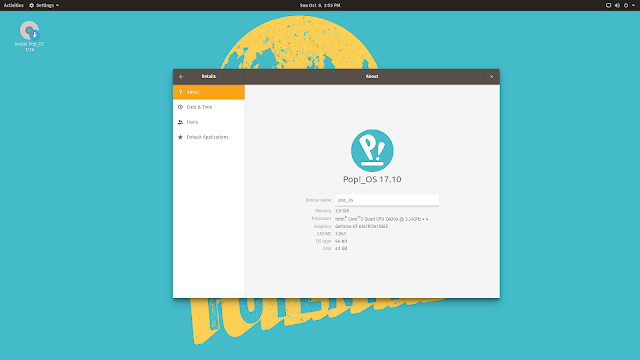
Task: Click the star icon beside Default Applications
Action: pos(180,137)
